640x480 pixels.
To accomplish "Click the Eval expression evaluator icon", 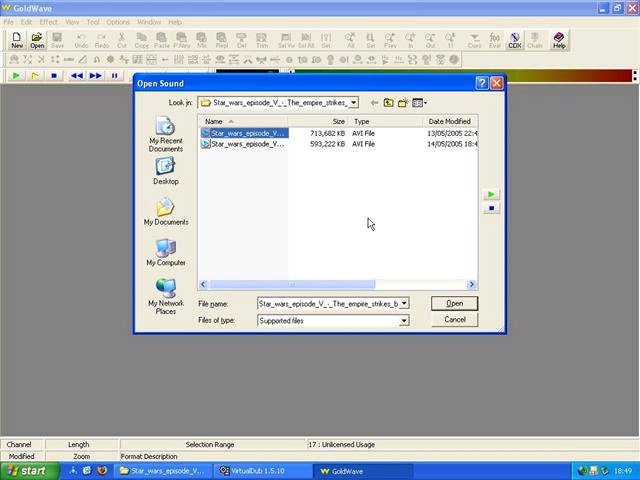I will coord(495,40).
